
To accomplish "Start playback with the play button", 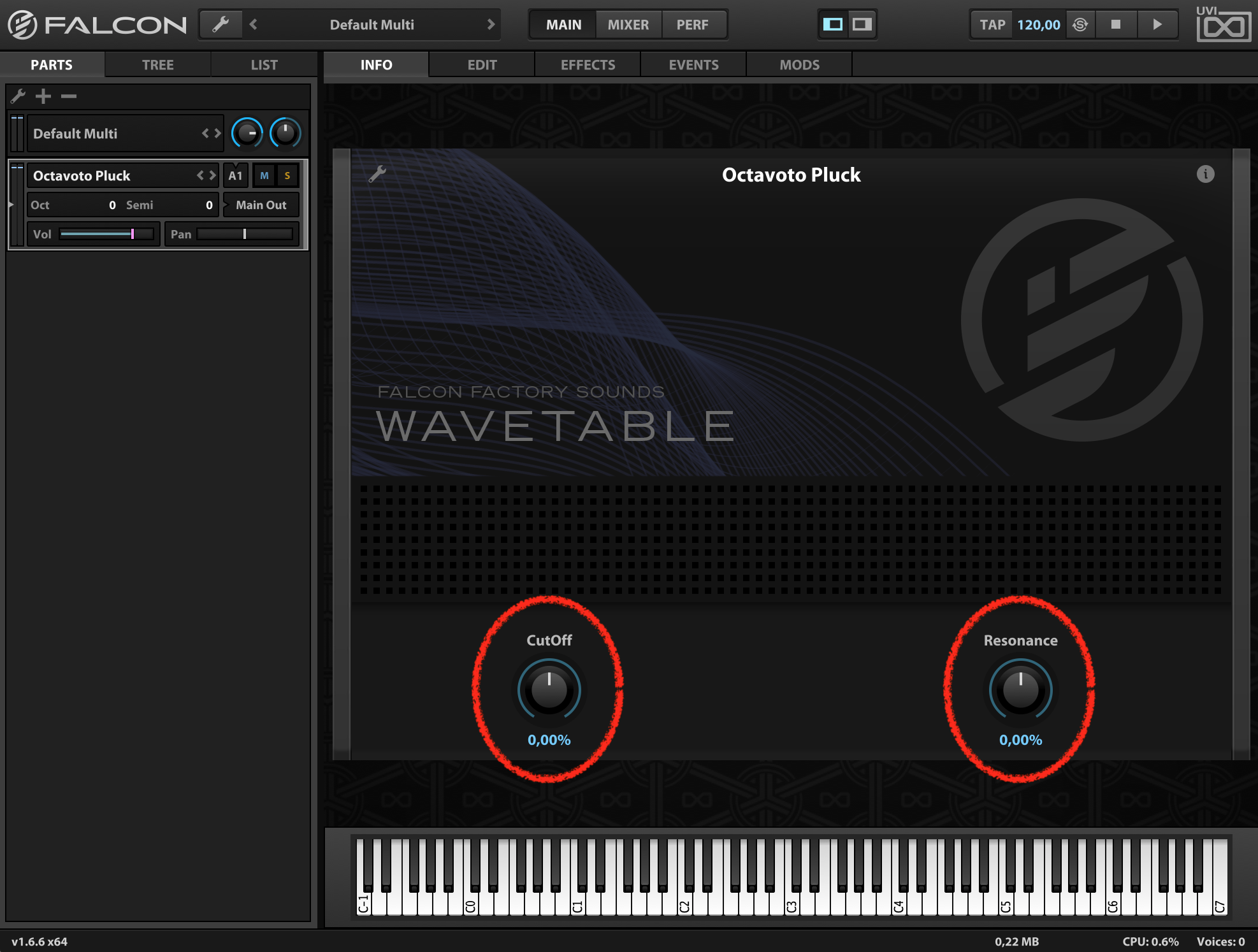I will 1157,25.
